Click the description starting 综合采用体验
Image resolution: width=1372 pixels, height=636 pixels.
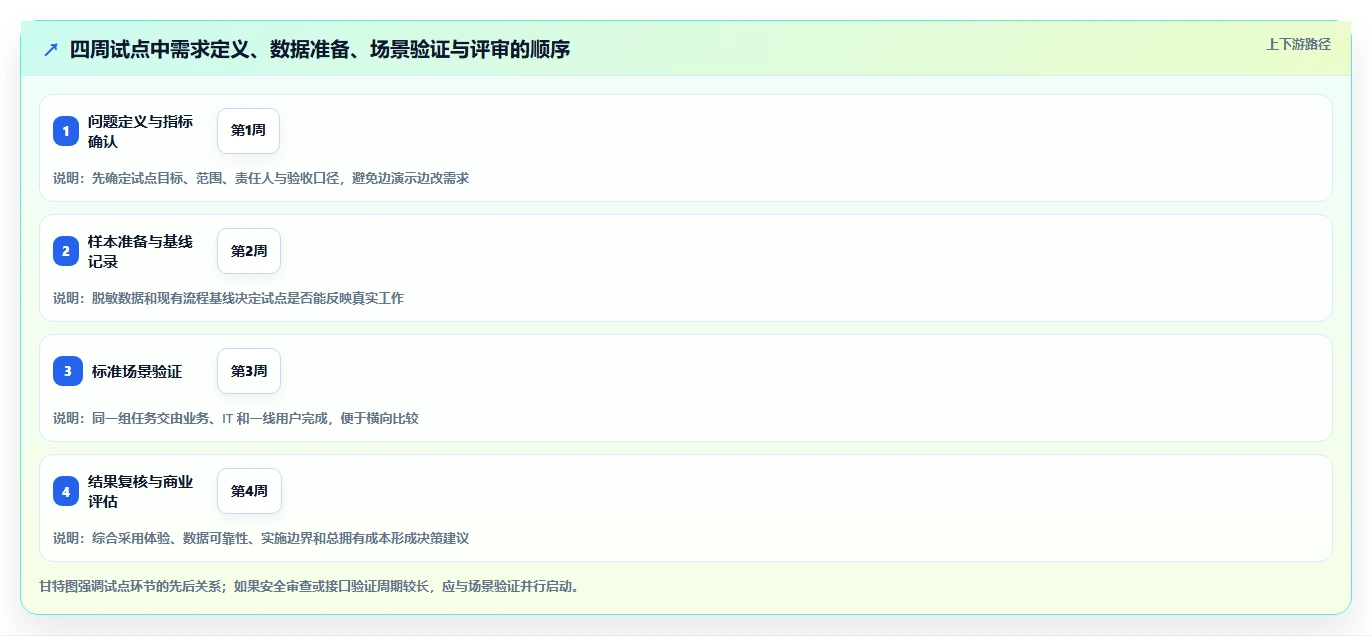click(261, 538)
